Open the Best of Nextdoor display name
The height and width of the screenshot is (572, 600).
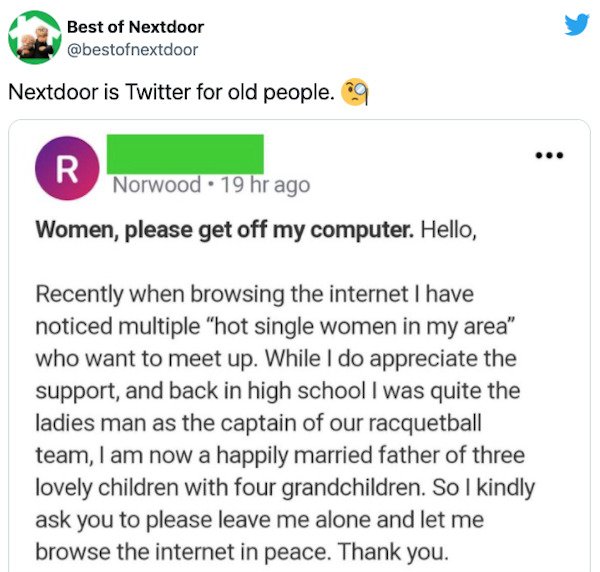pos(135,27)
